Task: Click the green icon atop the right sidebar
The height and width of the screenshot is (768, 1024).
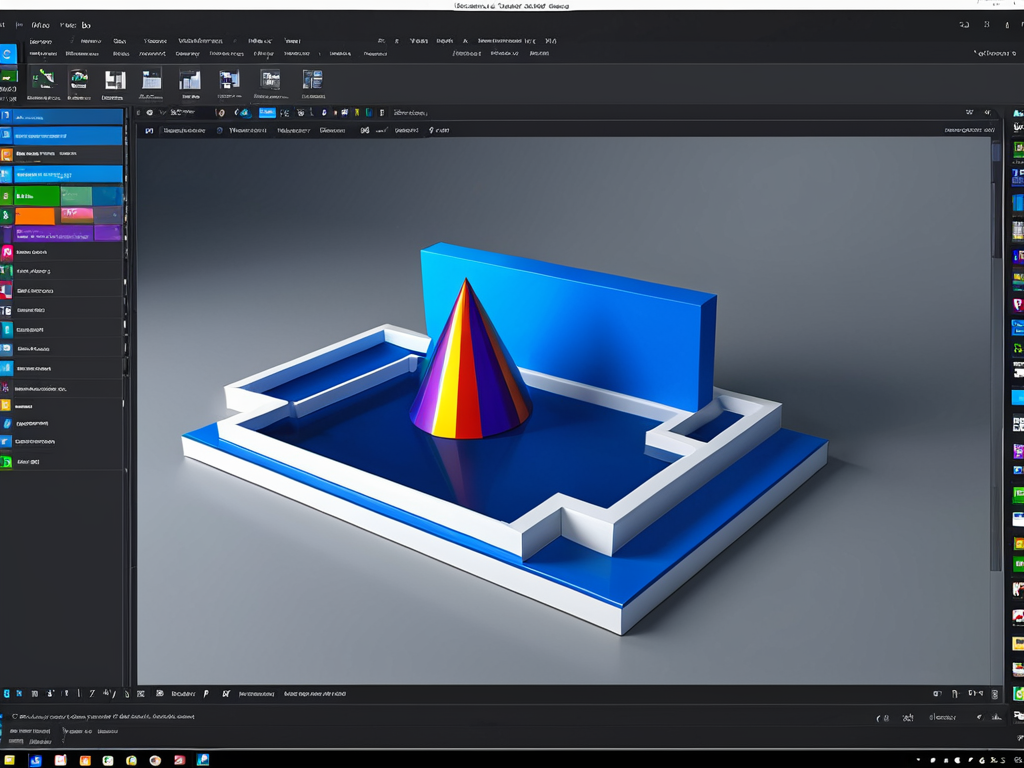Action: (1018, 150)
